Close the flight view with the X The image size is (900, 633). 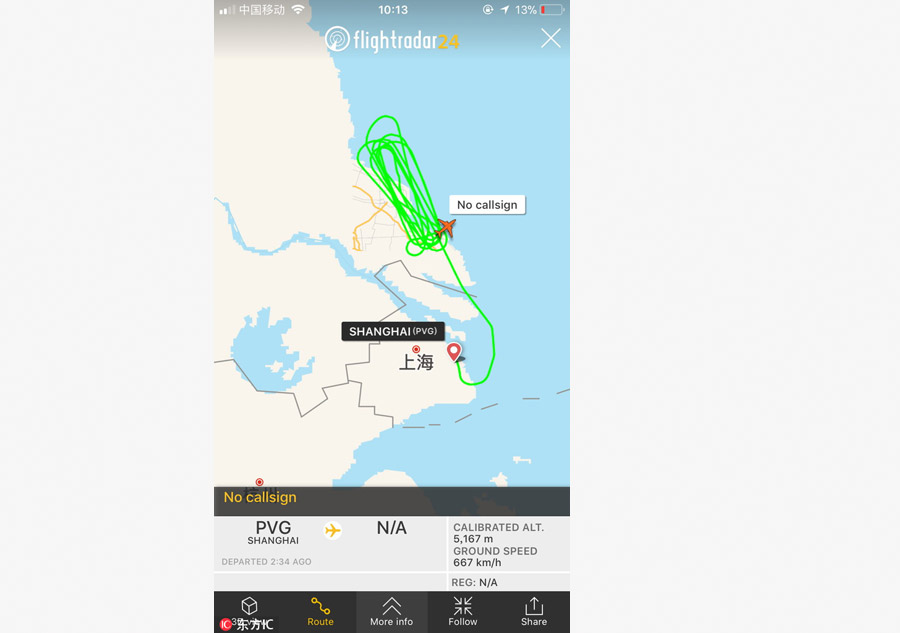(x=550, y=38)
